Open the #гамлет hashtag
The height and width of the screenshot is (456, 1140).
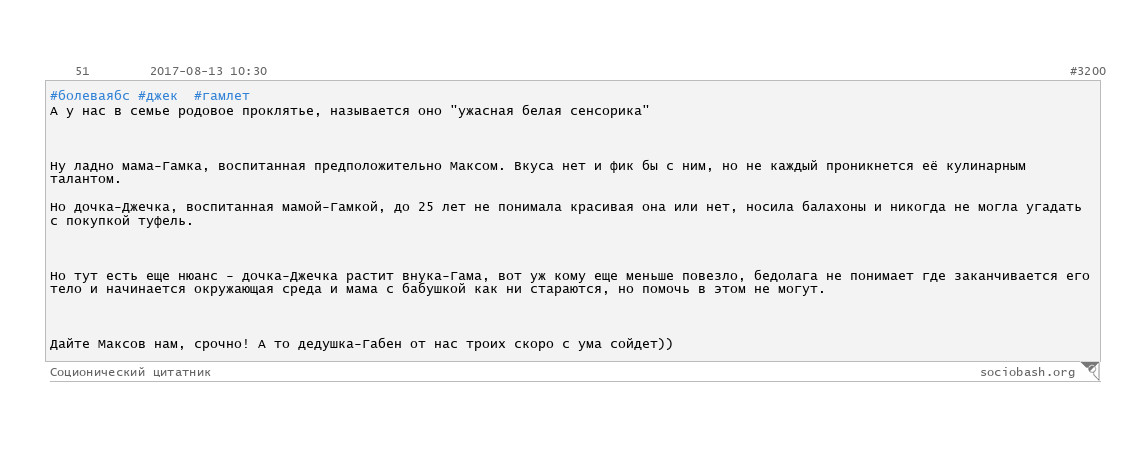[222, 96]
